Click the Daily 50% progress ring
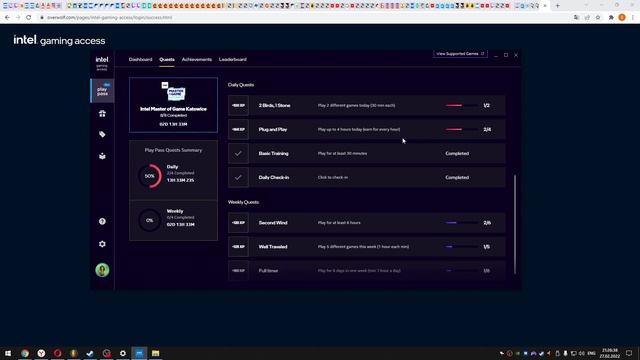 click(150, 176)
